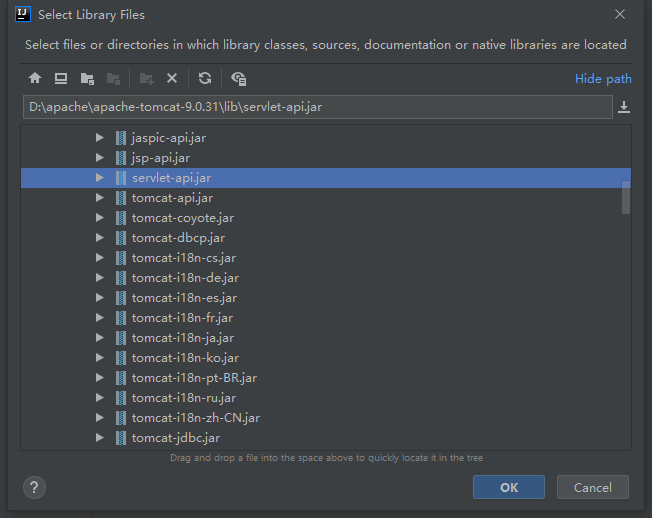Select jsp-api.jar file name
Viewport: 652px width, 518px height.
click(161, 158)
